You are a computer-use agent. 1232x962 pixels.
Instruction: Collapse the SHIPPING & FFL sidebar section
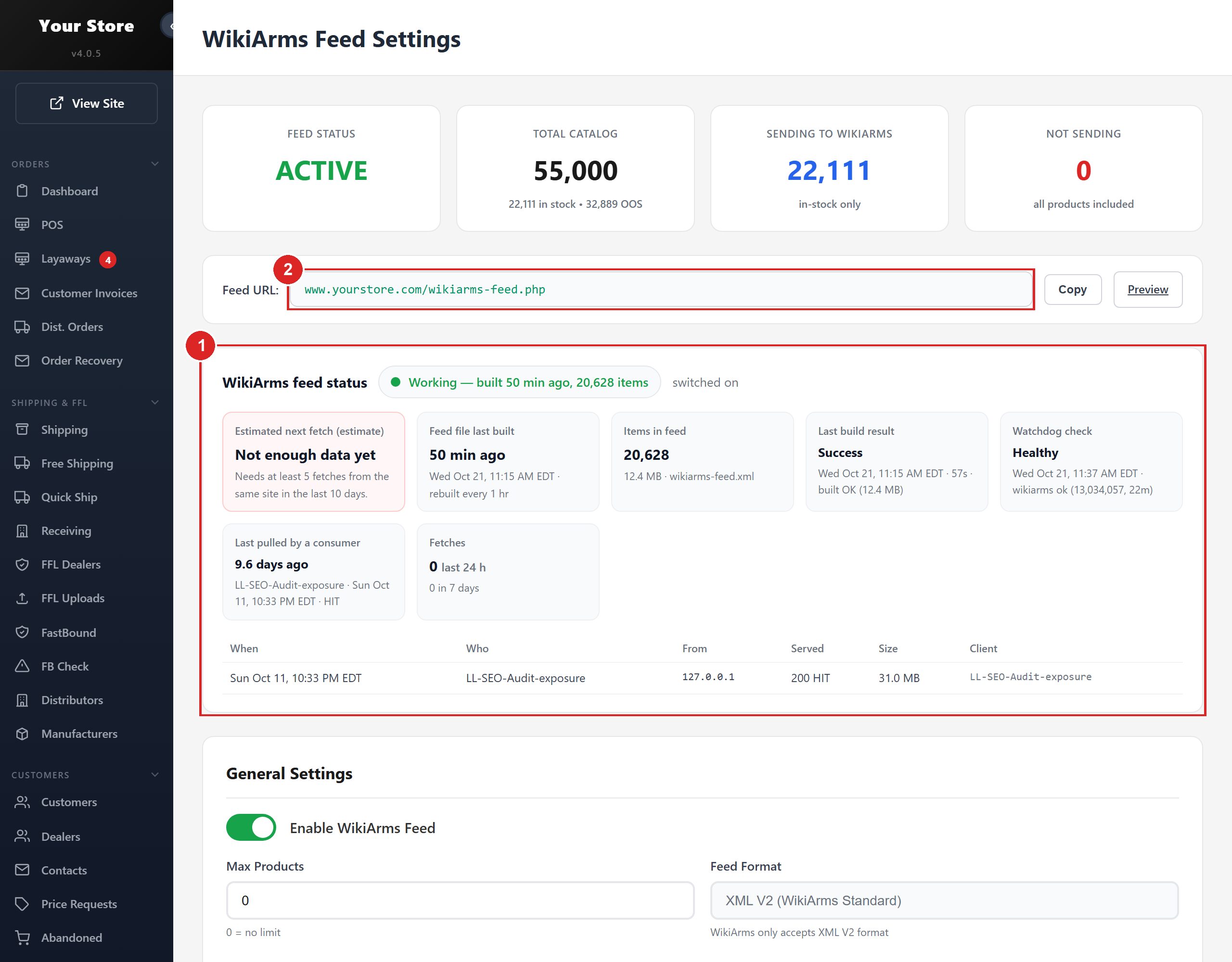point(155,403)
